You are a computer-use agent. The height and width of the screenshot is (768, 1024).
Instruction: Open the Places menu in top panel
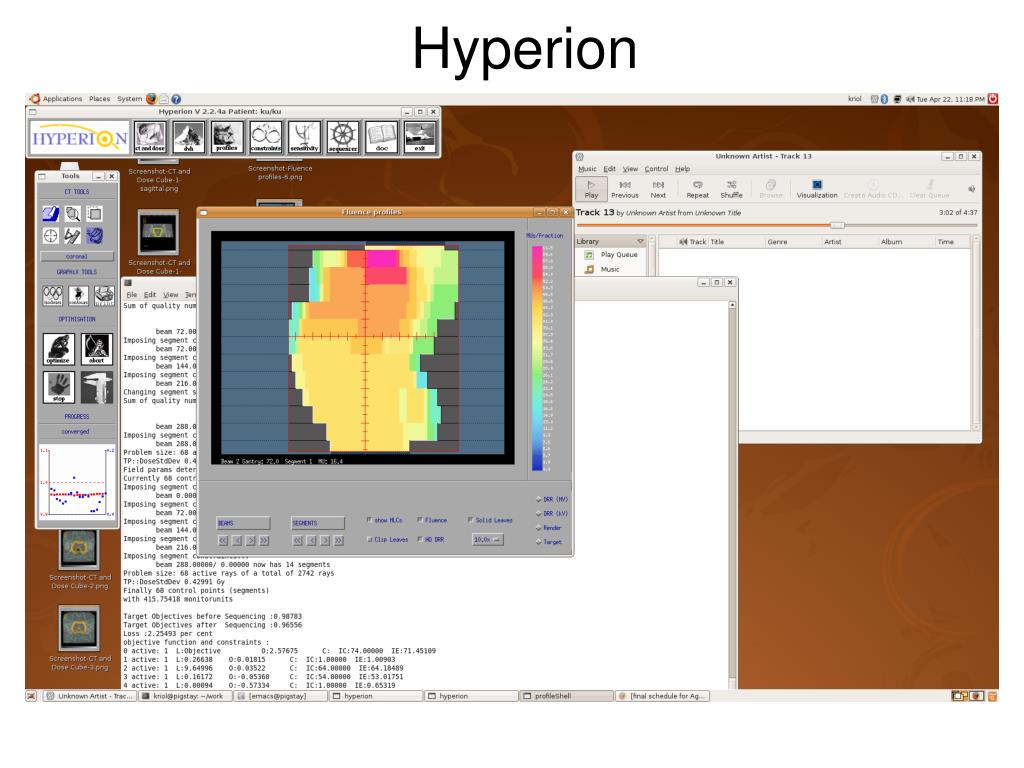coord(99,99)
